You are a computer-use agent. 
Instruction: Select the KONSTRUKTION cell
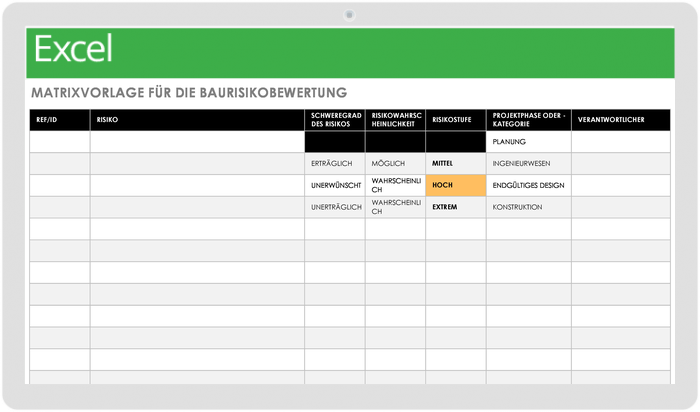529,208
